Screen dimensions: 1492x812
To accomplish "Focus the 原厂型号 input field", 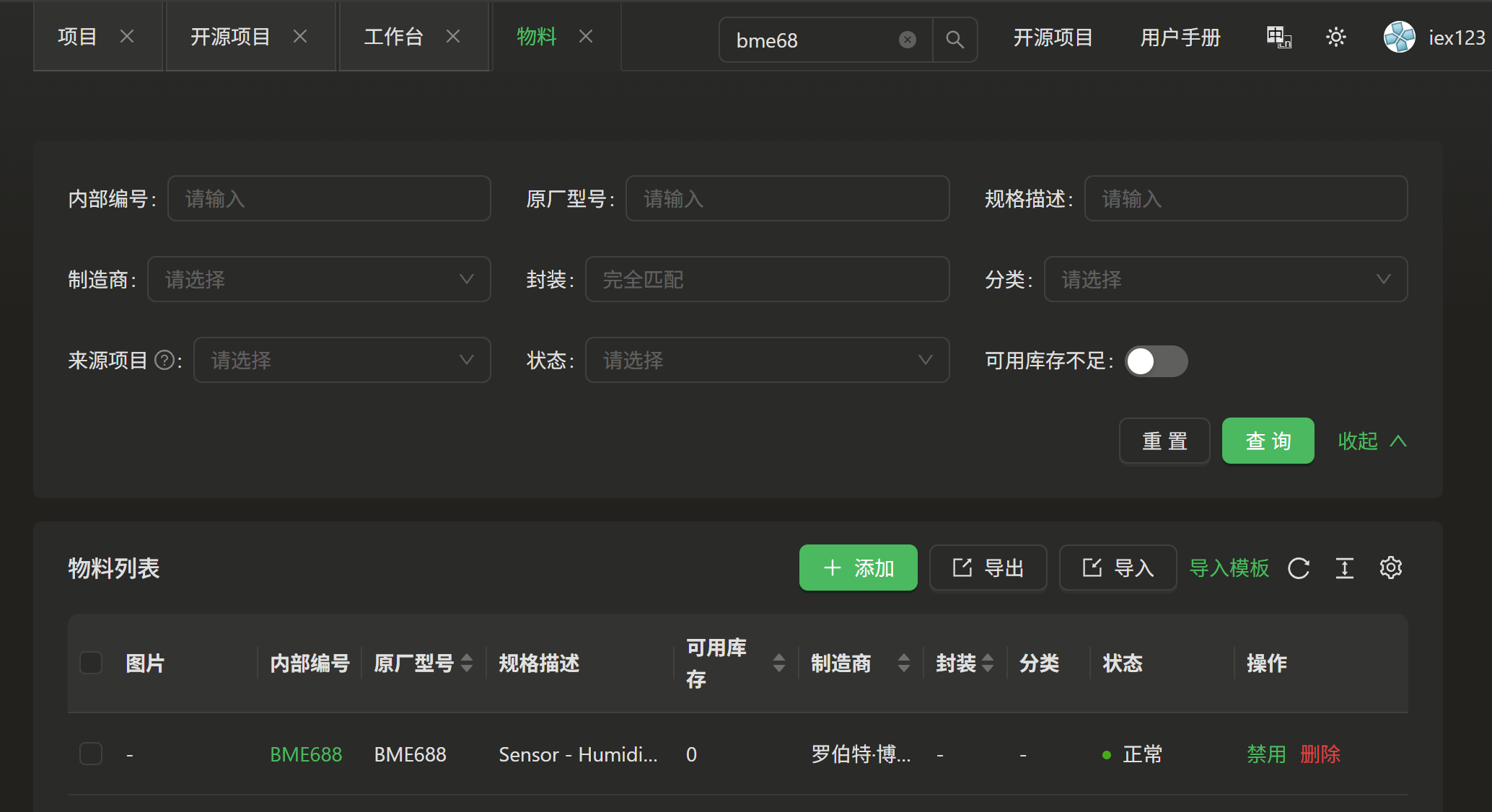I will tap(786, 198).
